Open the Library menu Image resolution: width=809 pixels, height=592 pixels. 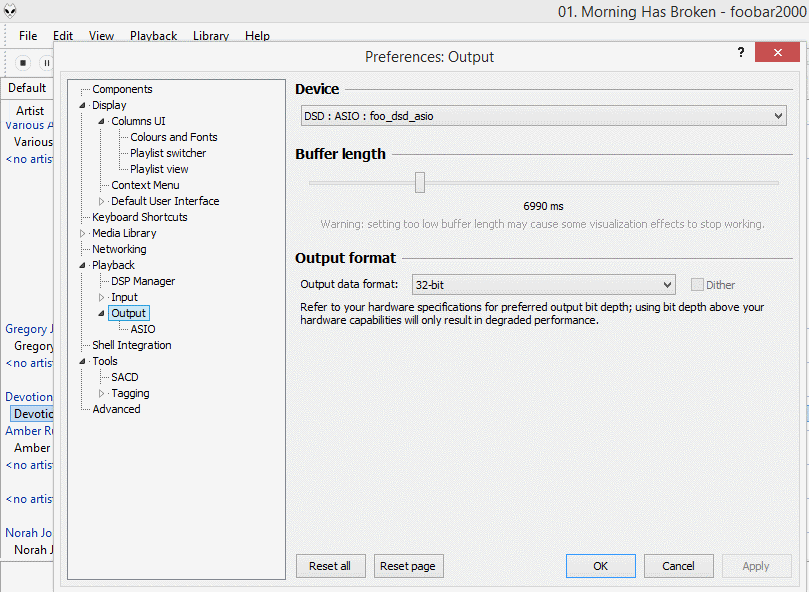[211, 36]
